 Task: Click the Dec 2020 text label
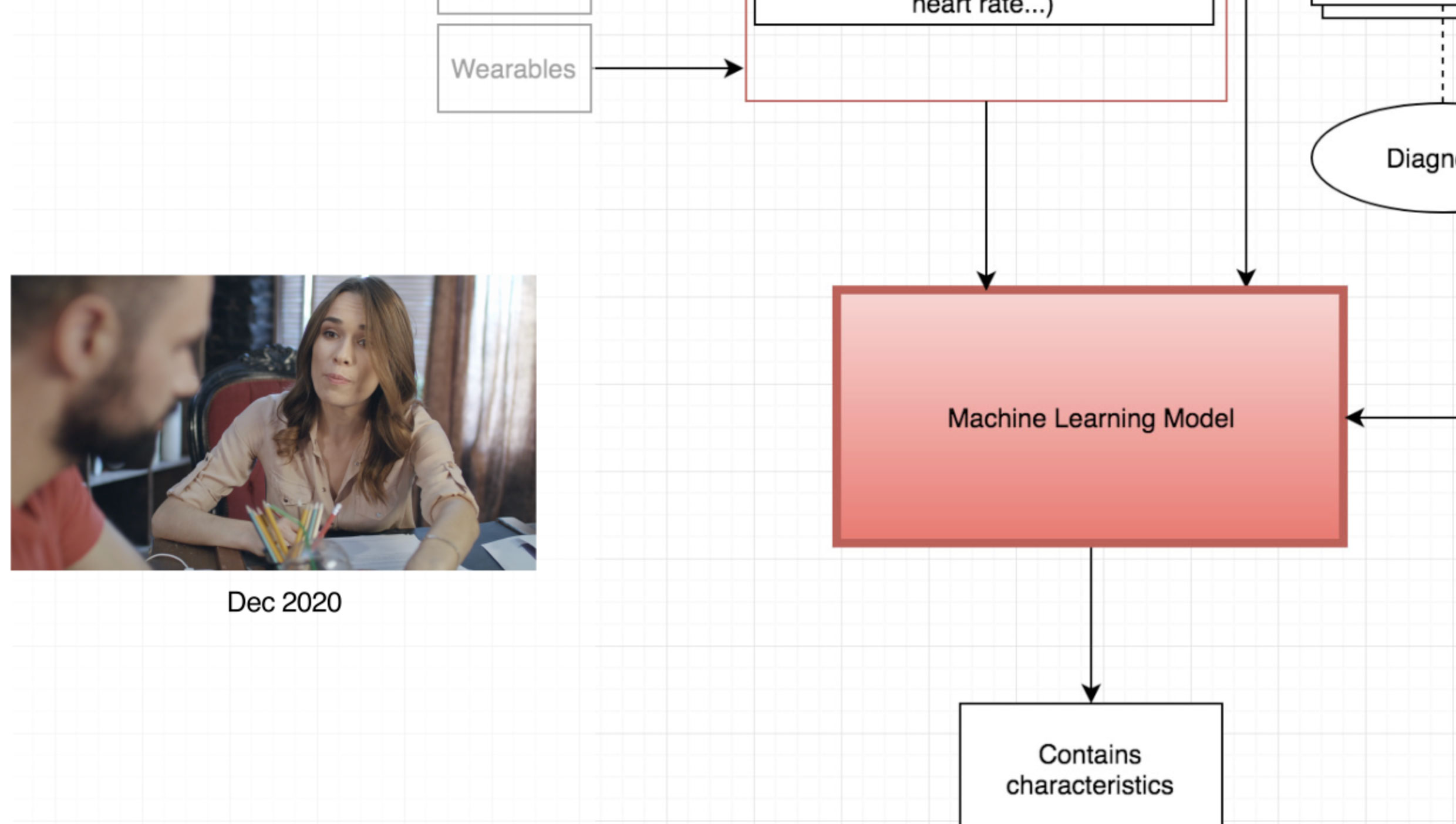(x=284, y=602)
